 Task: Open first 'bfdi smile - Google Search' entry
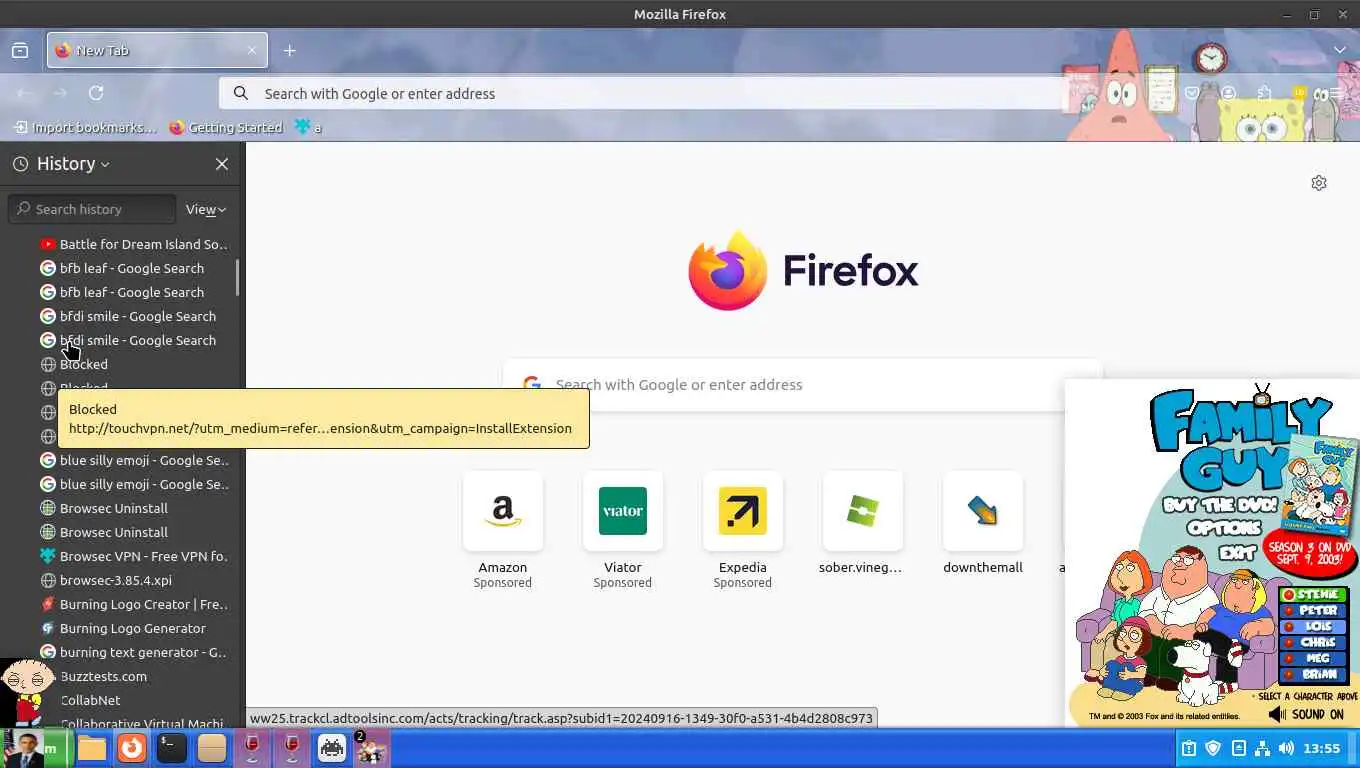pos(128,316)
